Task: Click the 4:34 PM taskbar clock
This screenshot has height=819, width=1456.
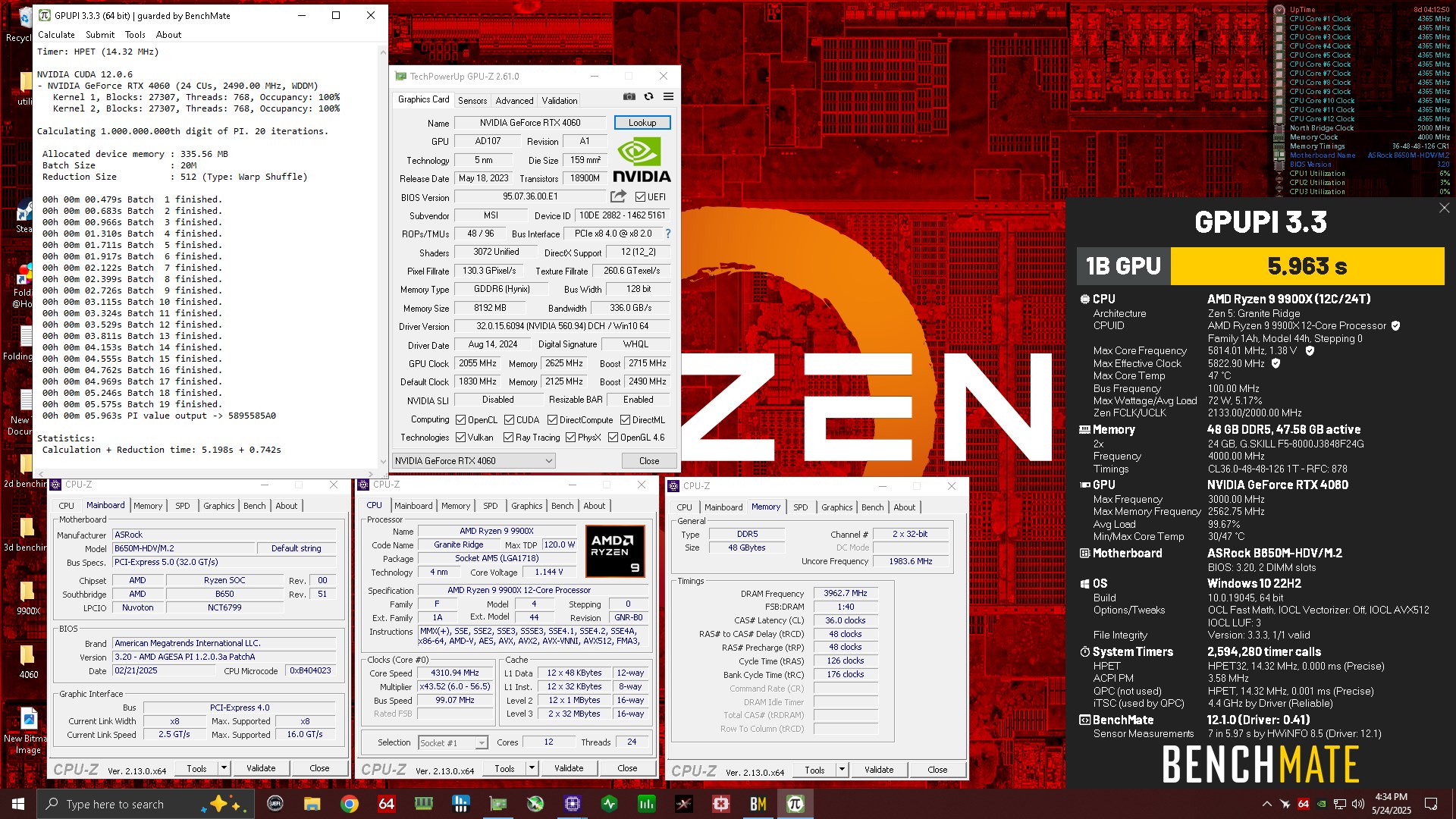Action: click(x=1391, y=804)
